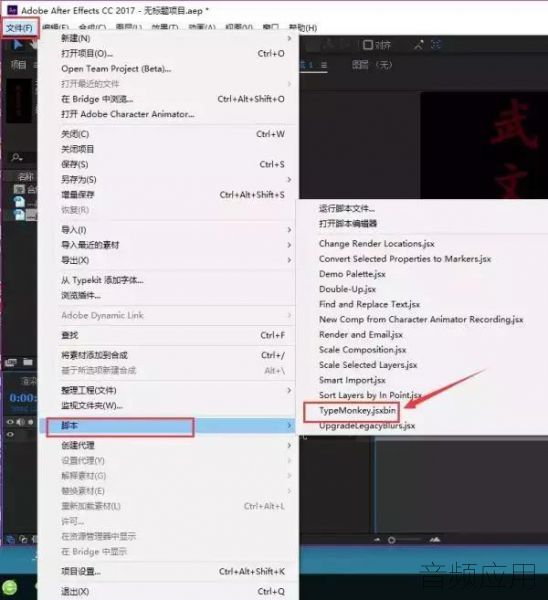548x600 pixels.
Task: Click Open Team Project (Beta)... entry
Action: click(116, 69)
